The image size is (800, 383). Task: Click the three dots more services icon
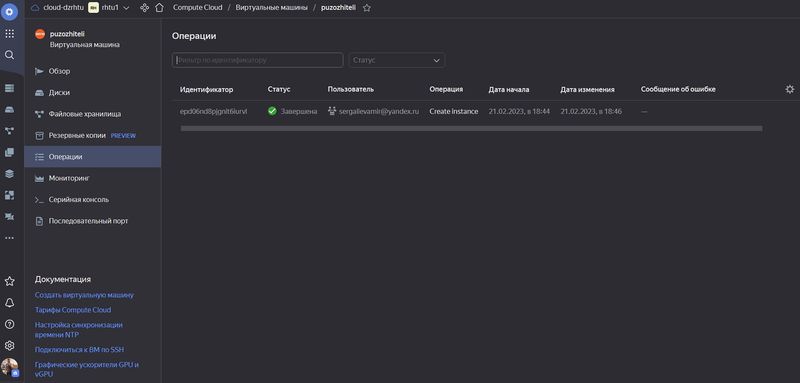coord(9,238)
